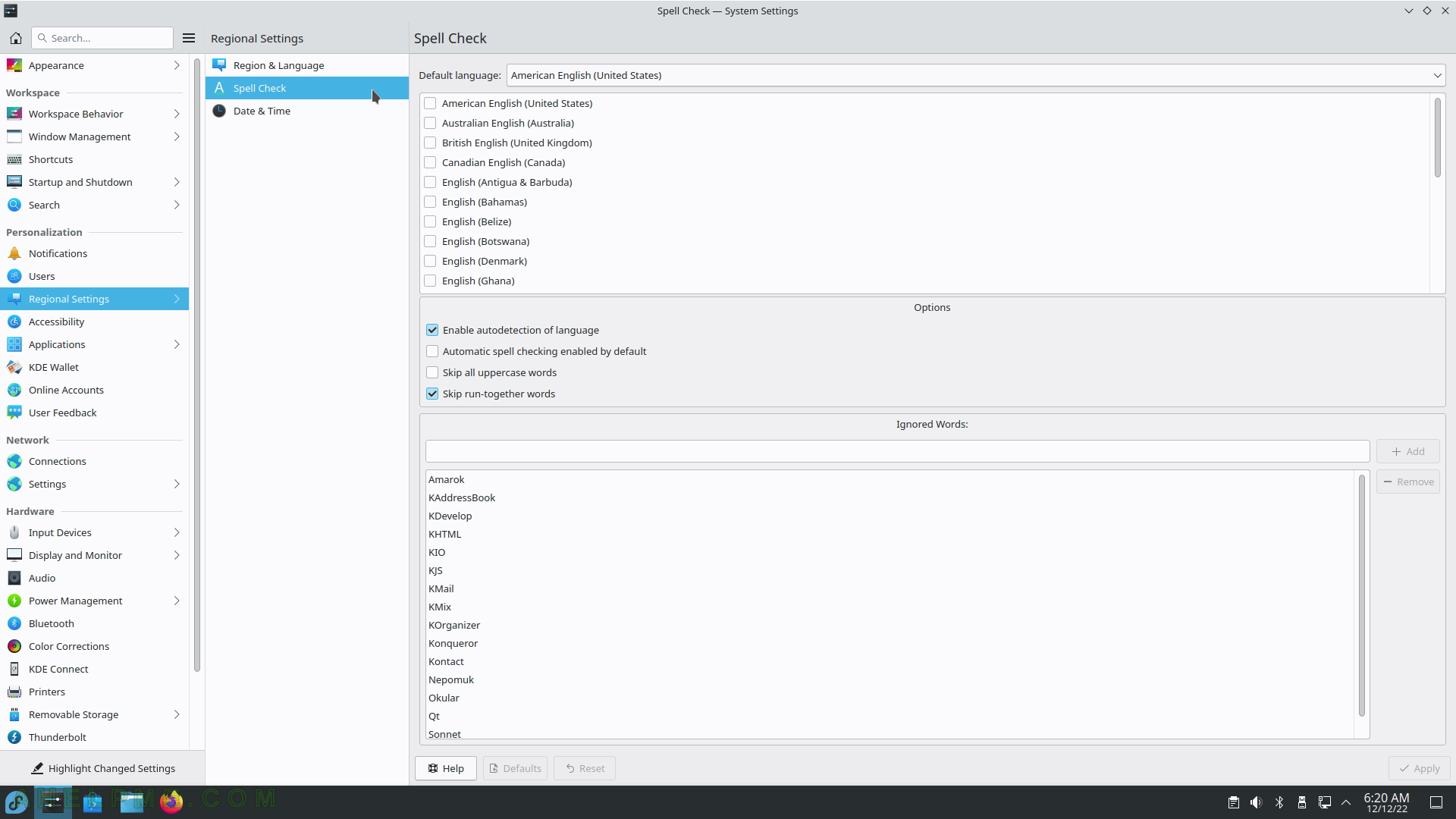The height and width of the screenshot is (819, 1456).
Task: Open the KDE Wallet icon
Action: point(14,367)
